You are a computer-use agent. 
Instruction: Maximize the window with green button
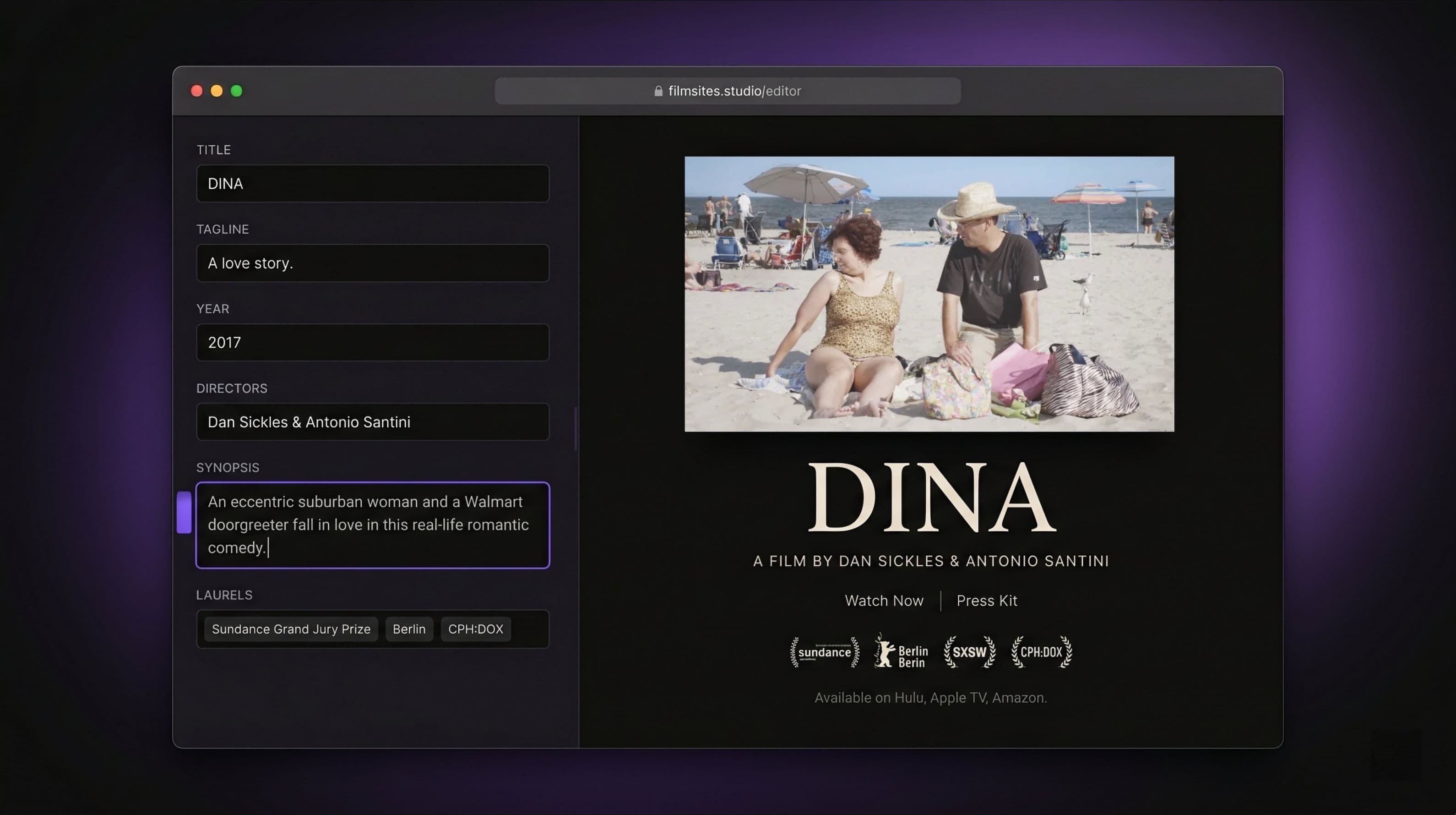(x=236, y=91)
